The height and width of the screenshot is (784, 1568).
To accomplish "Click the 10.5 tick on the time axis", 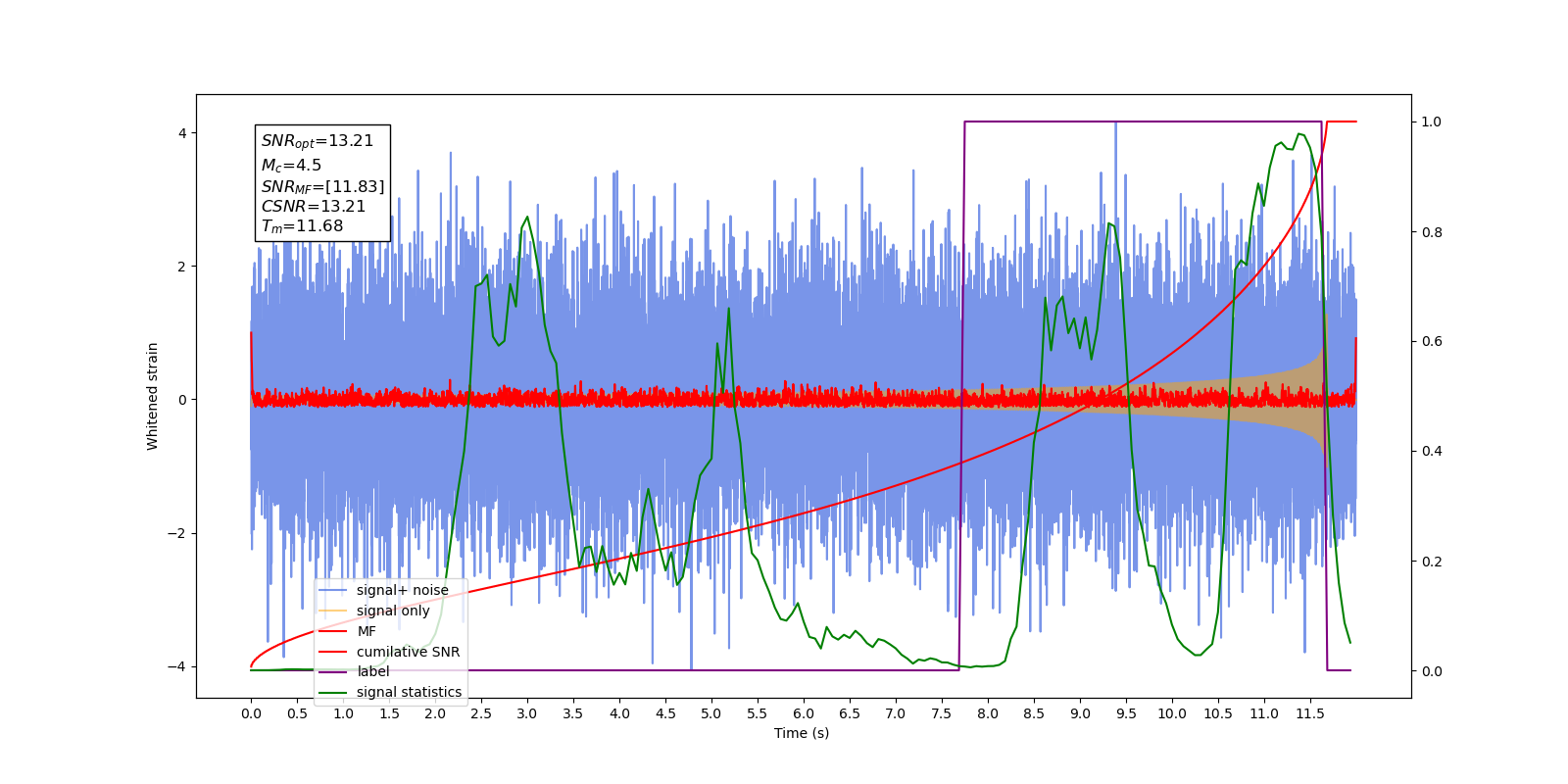I will pos(1218,713).
